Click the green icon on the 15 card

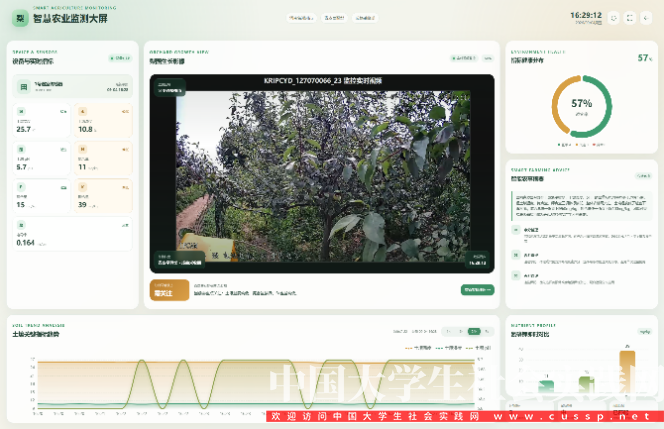pos(21,187)
